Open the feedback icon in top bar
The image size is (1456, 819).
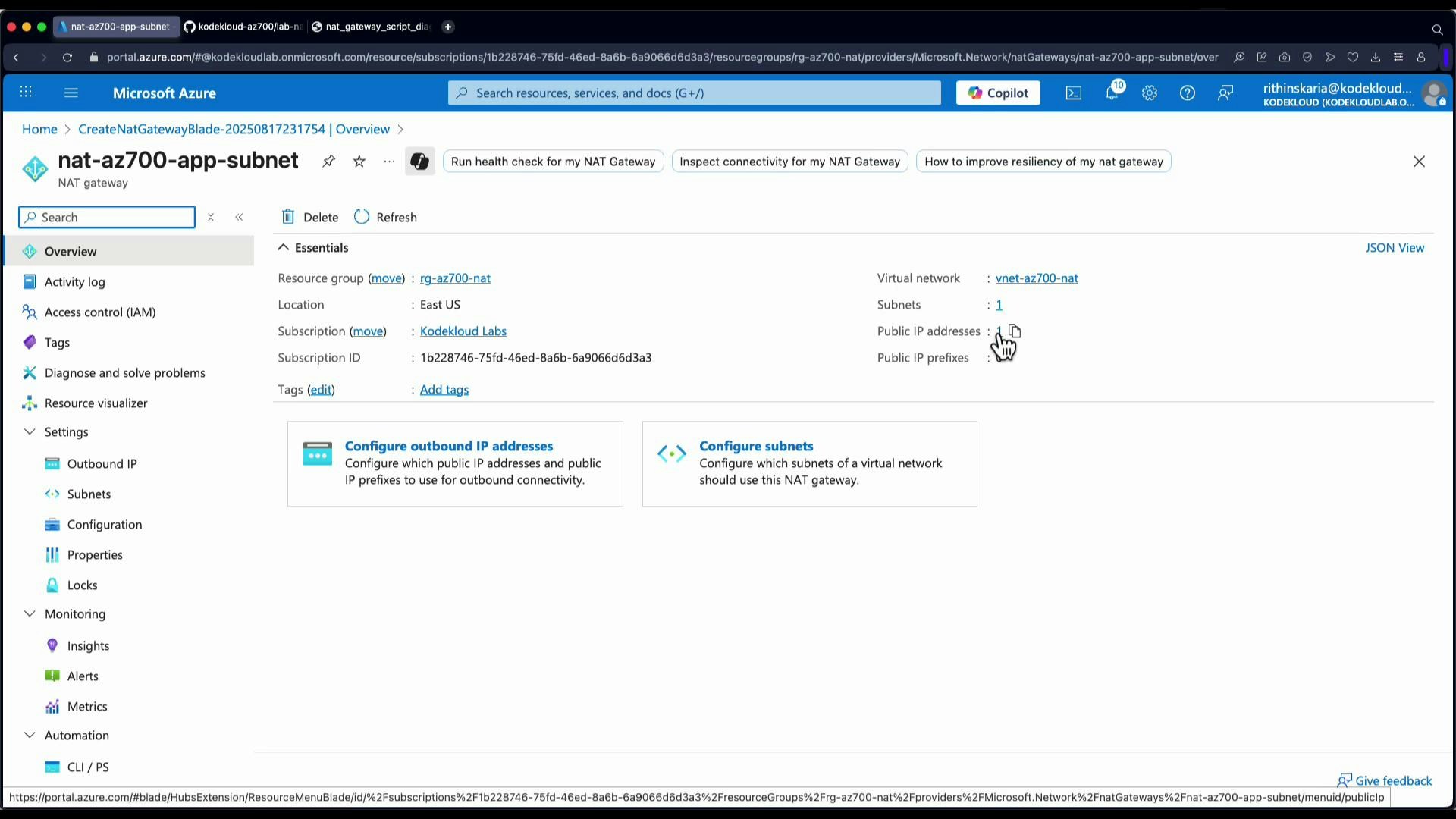point(1225,93)
